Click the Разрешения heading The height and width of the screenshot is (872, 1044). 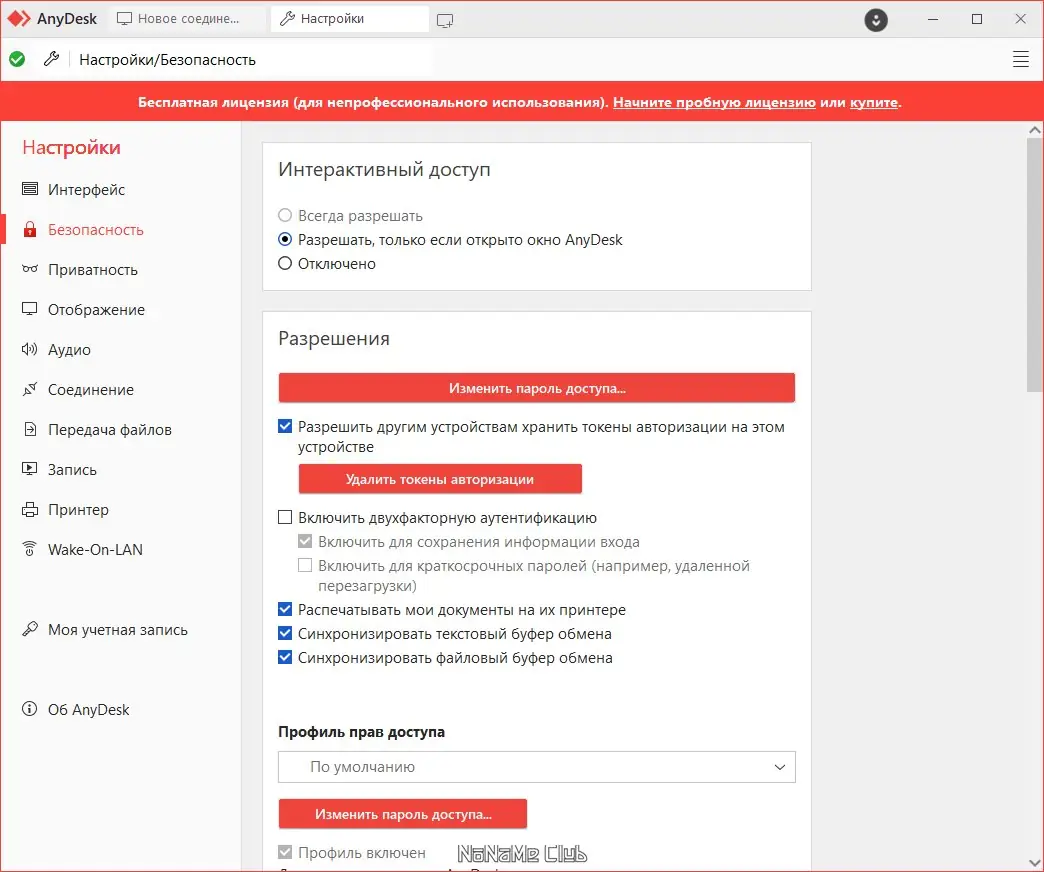334,338
